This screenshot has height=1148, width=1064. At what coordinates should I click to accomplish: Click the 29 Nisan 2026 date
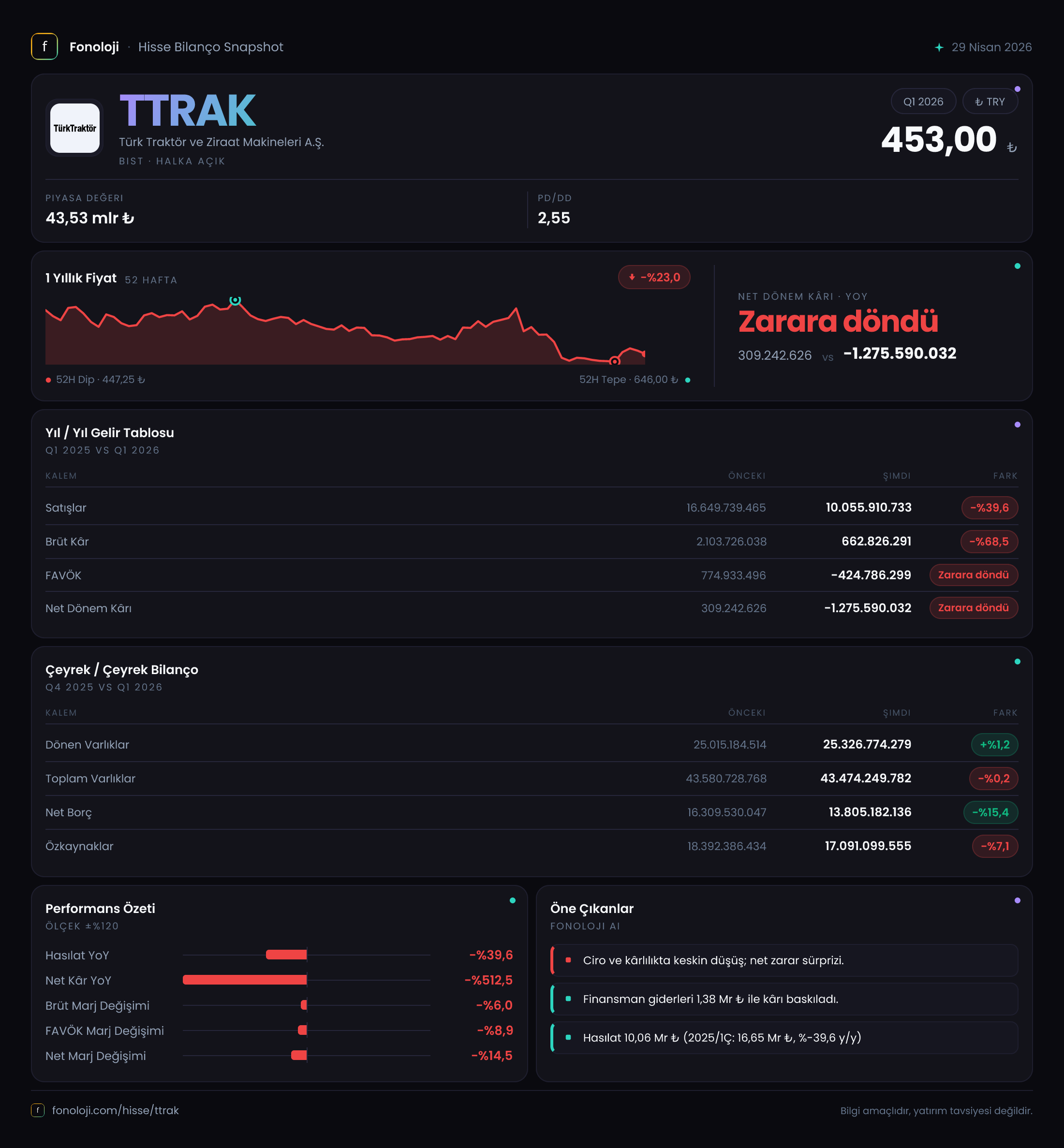pos(991,47)
